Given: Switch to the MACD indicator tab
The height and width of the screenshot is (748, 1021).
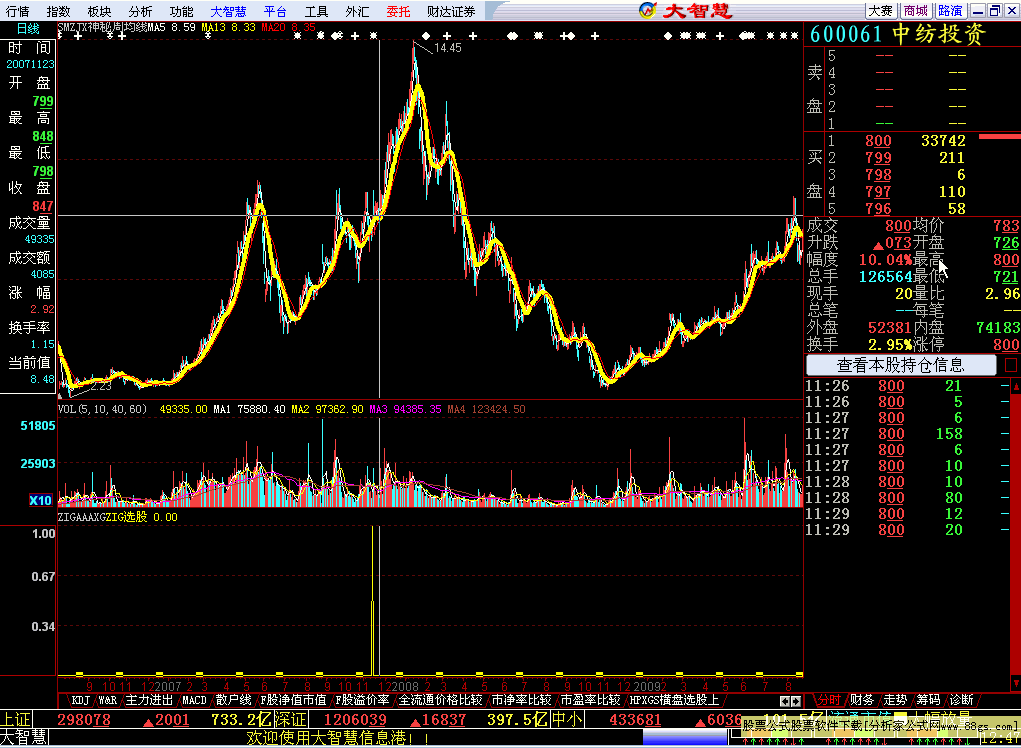Looking at the screenshot, I should point(194,700).
